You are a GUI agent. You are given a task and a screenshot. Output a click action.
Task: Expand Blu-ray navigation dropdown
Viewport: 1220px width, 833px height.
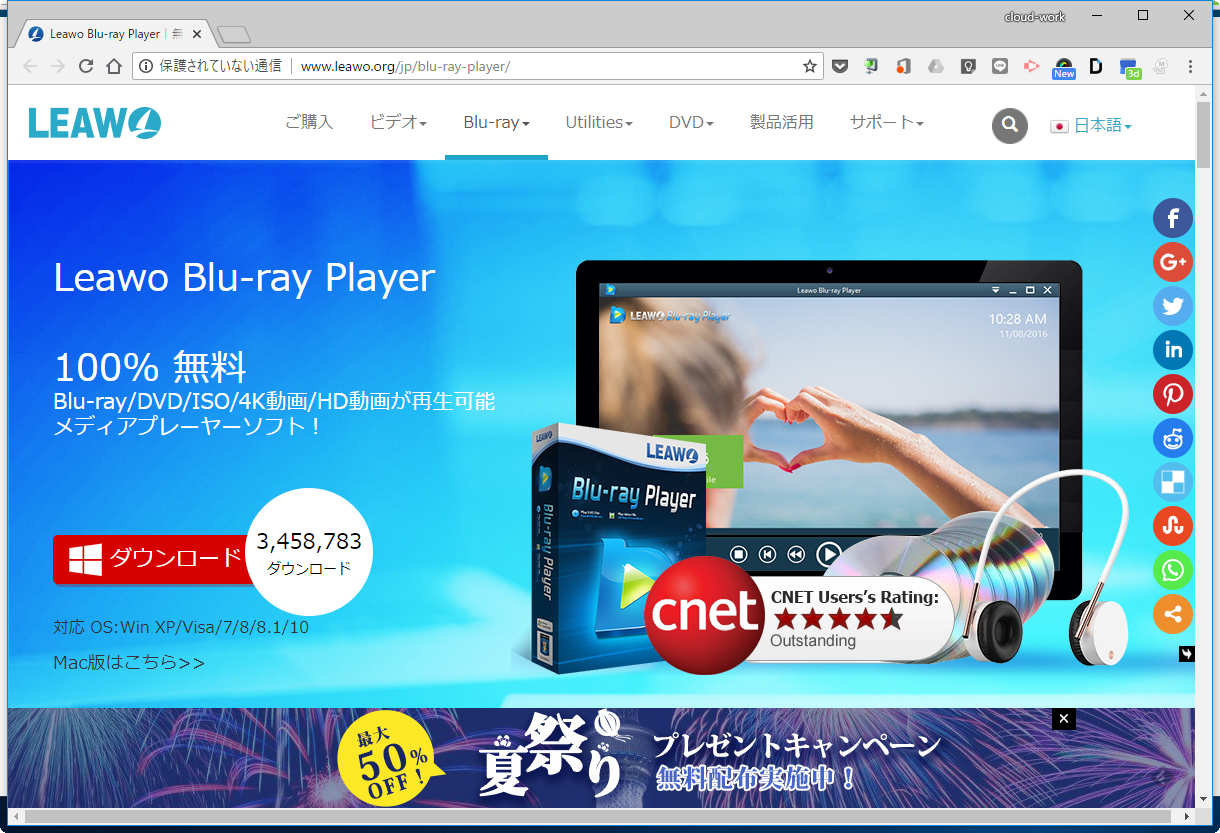tap(496, 123)
